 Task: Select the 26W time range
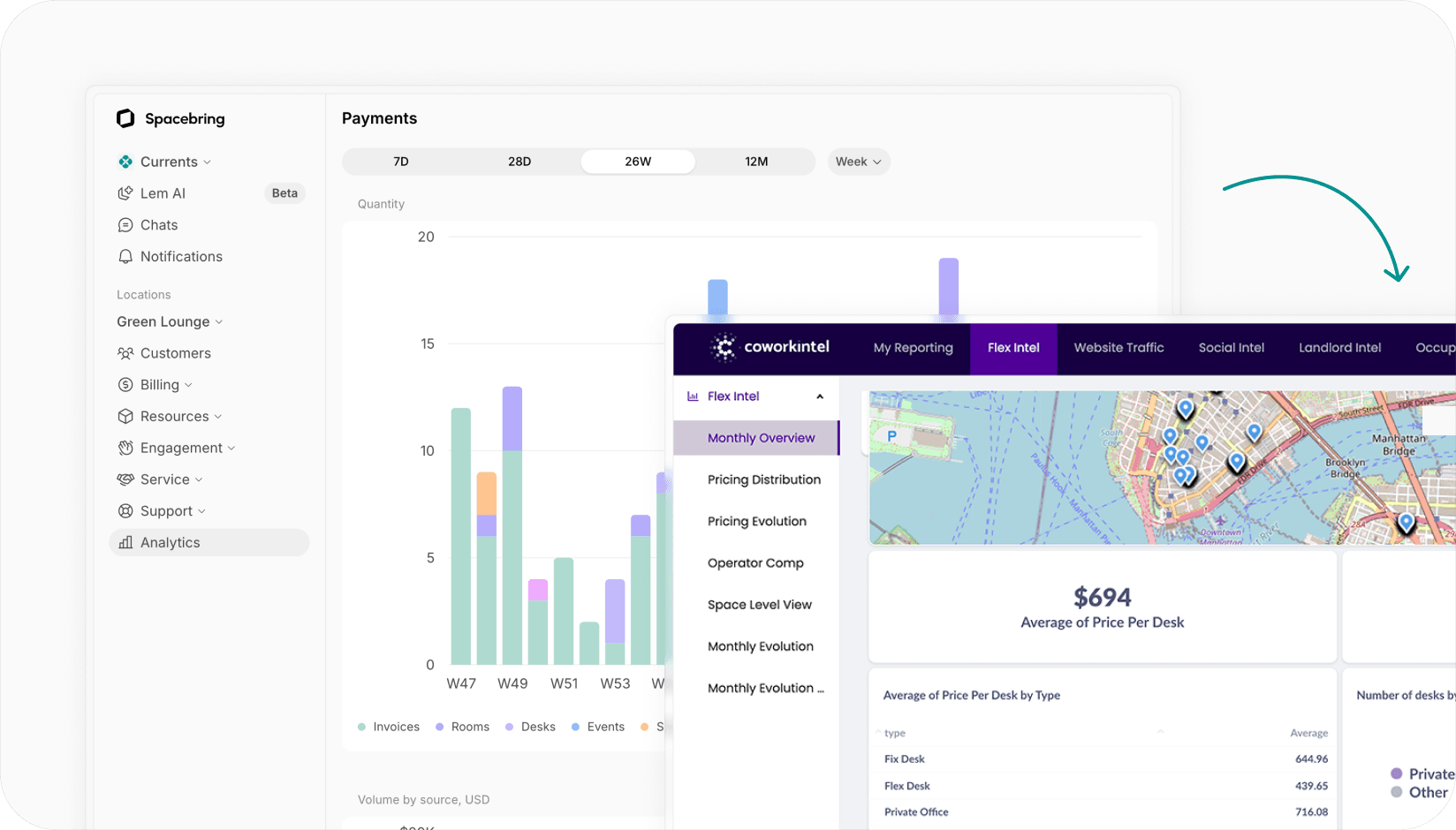[638, 162]
